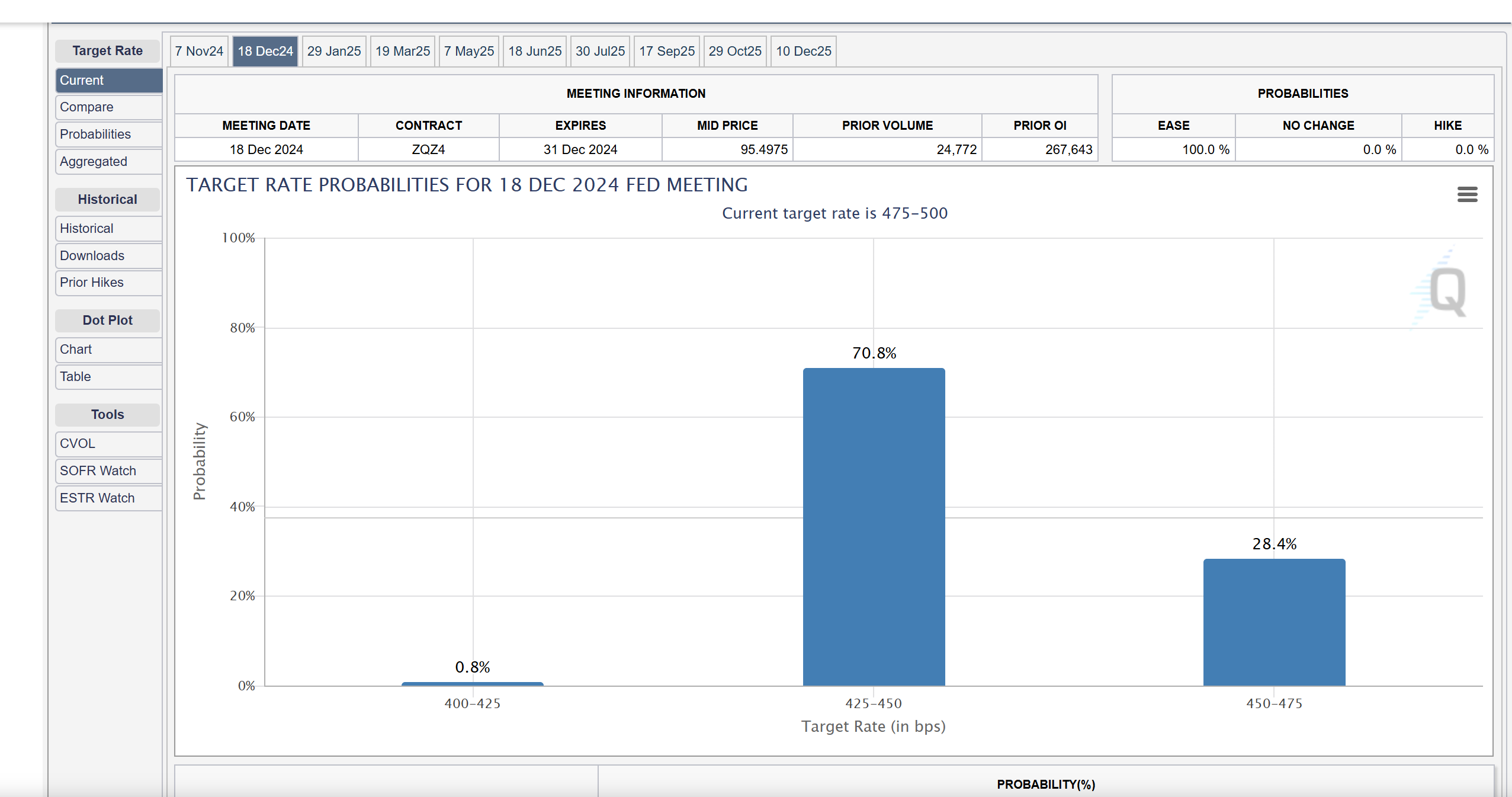Select the SOFR Watch tool

tap(97, 470)
